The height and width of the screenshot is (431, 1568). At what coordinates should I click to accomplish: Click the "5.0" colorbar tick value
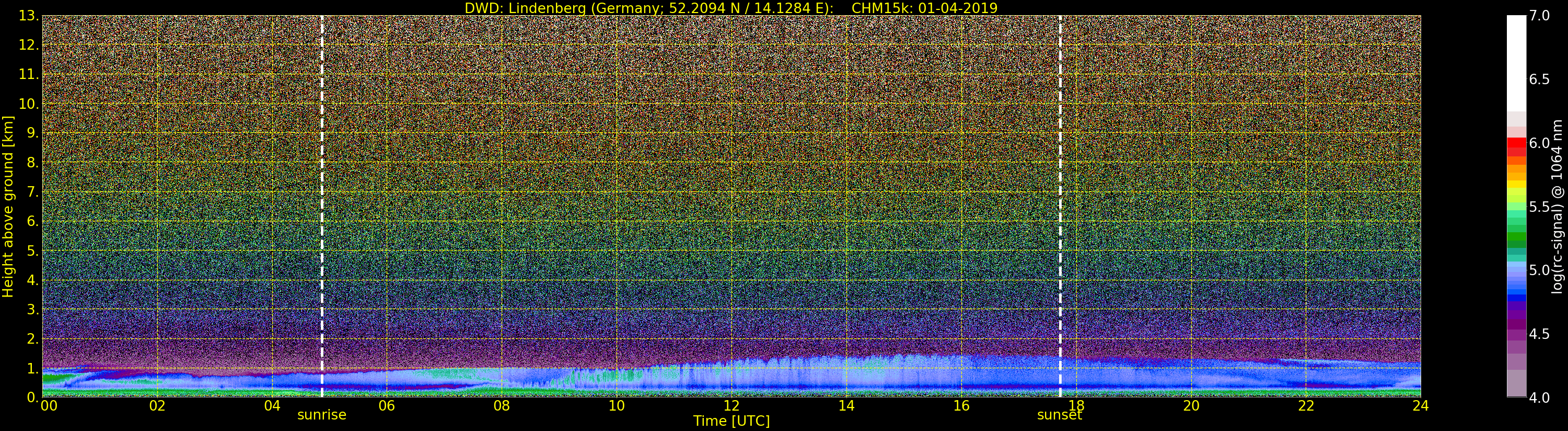pos(1539,270)
